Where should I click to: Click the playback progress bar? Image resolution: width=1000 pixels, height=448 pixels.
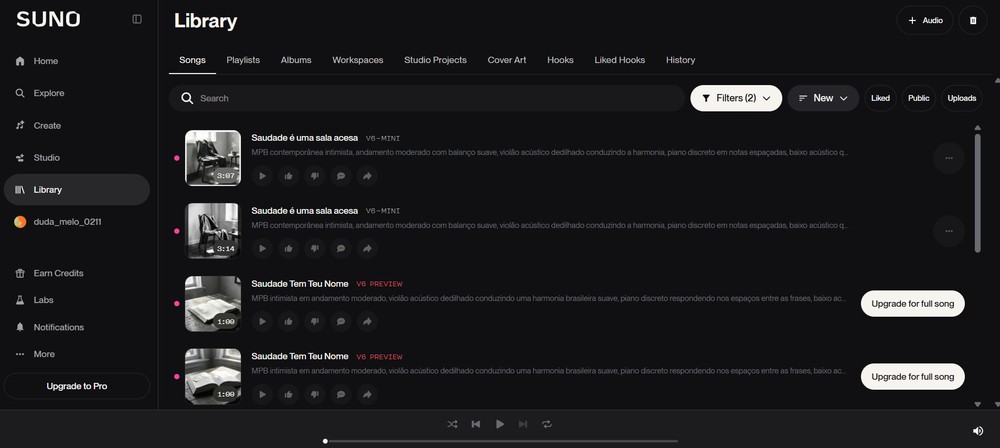point(501,441)
